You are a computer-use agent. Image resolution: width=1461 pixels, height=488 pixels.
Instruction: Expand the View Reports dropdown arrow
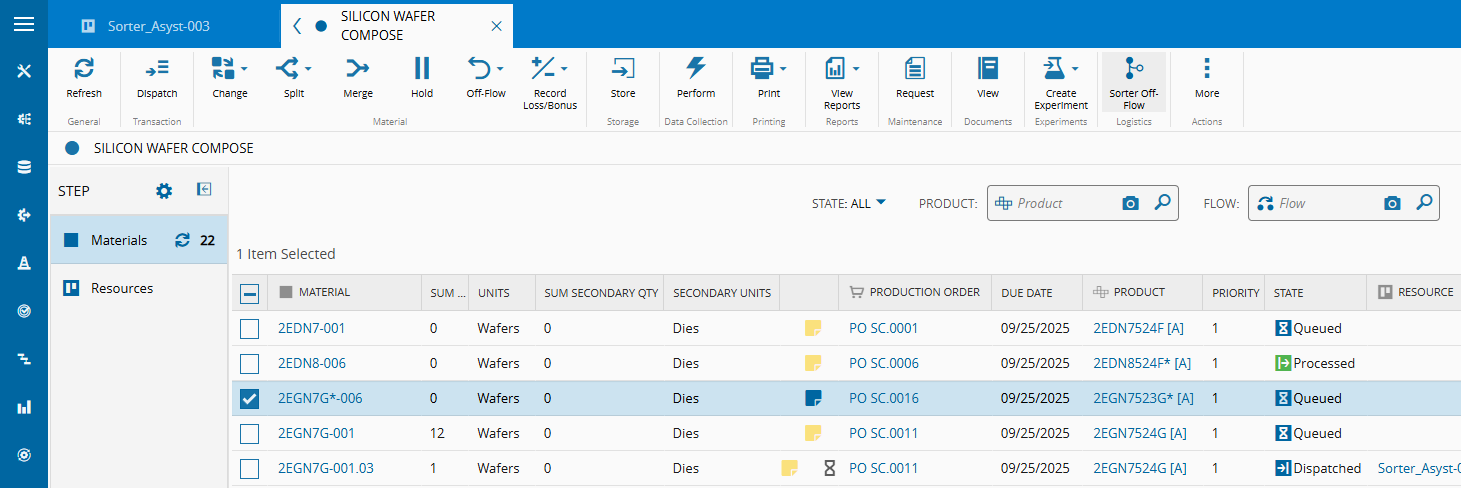(x=856, y=69)
